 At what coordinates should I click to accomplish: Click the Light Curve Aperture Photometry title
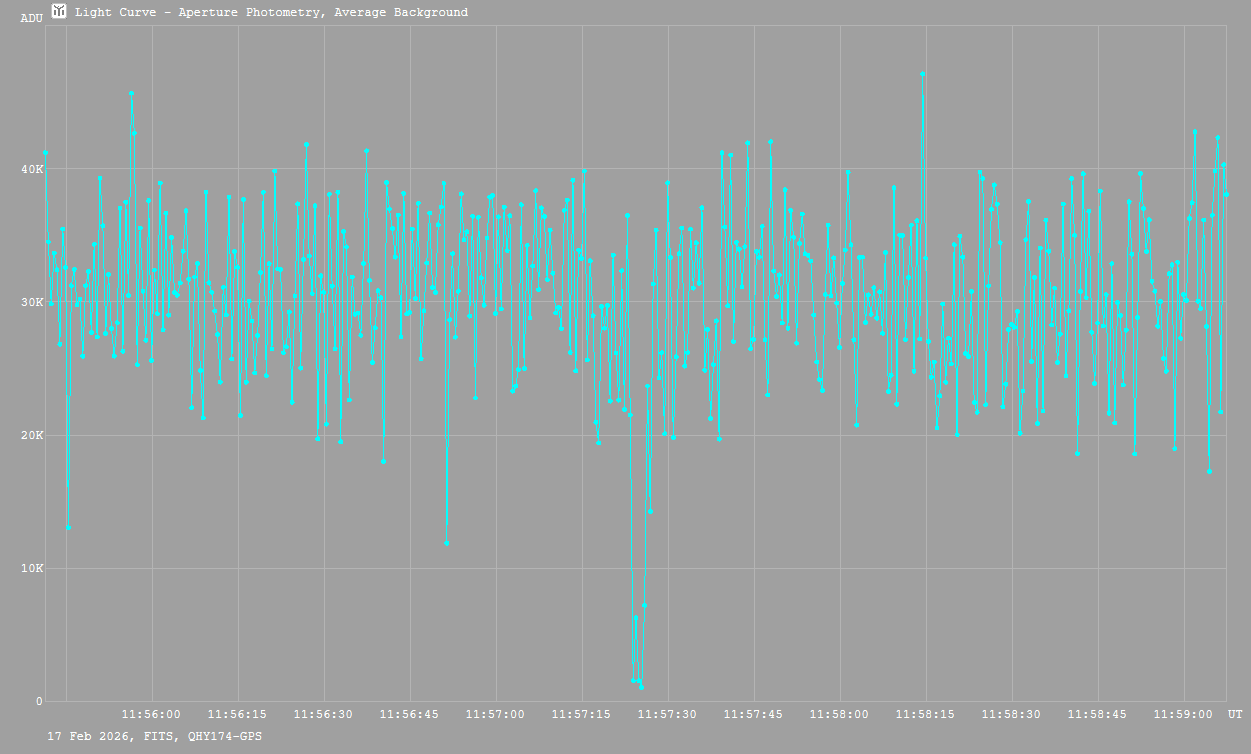coord(271,12)
